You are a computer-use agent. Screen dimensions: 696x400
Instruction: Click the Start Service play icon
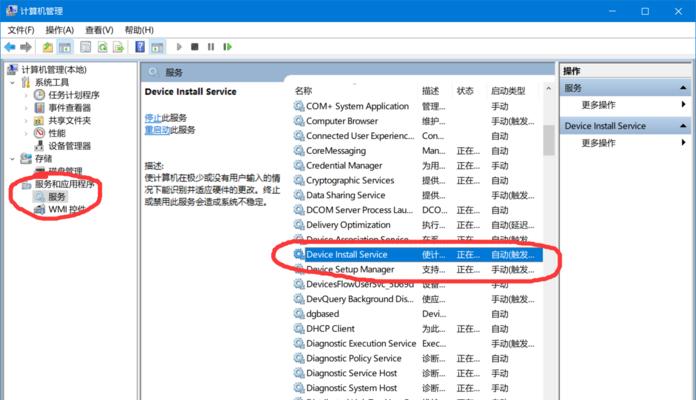tap(179, 47)
